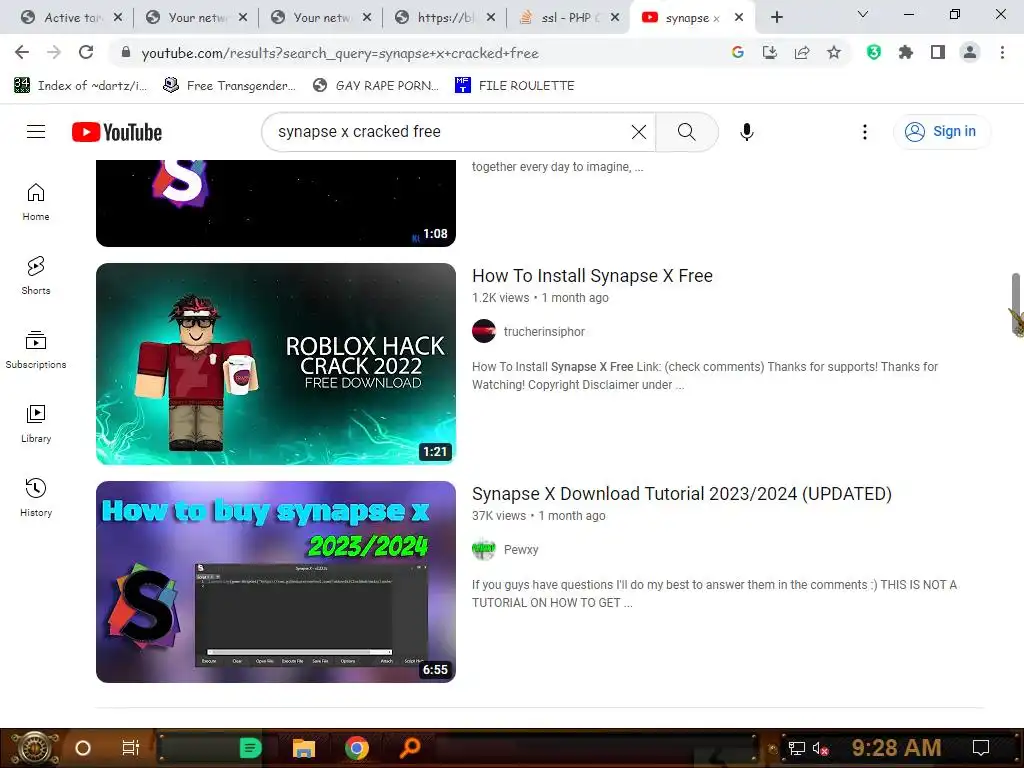Image resolution: width=1024 pixels, height=768 pixels.
Task: Open Chrome from the taskbar
Action: pyautogui.click(x=357, y=748)
